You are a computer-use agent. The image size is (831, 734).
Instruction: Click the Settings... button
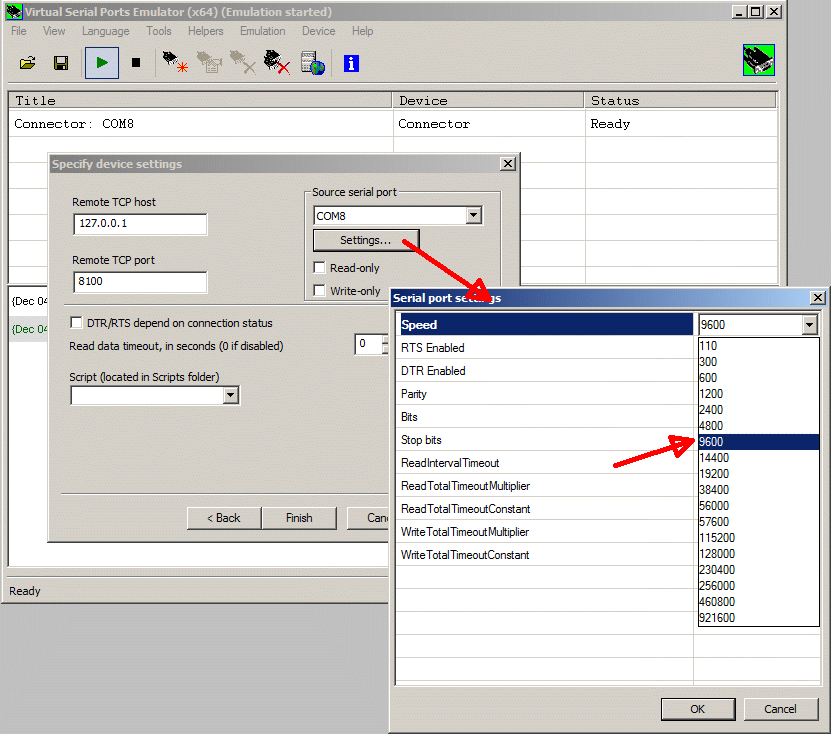coord(365,240)
